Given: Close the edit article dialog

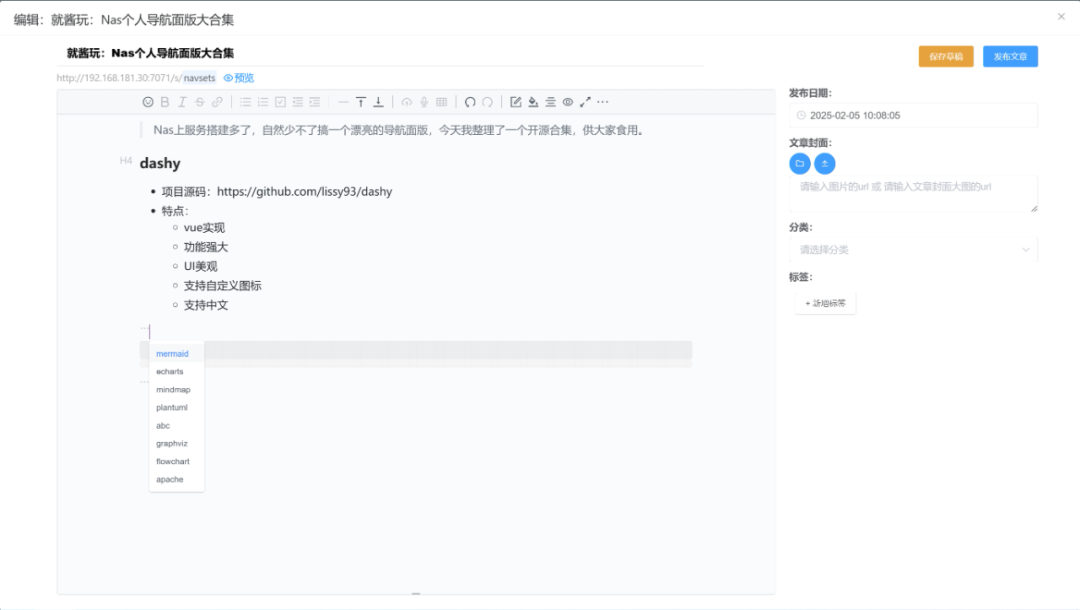Looking at the screenshot, I should point(1061,17).
